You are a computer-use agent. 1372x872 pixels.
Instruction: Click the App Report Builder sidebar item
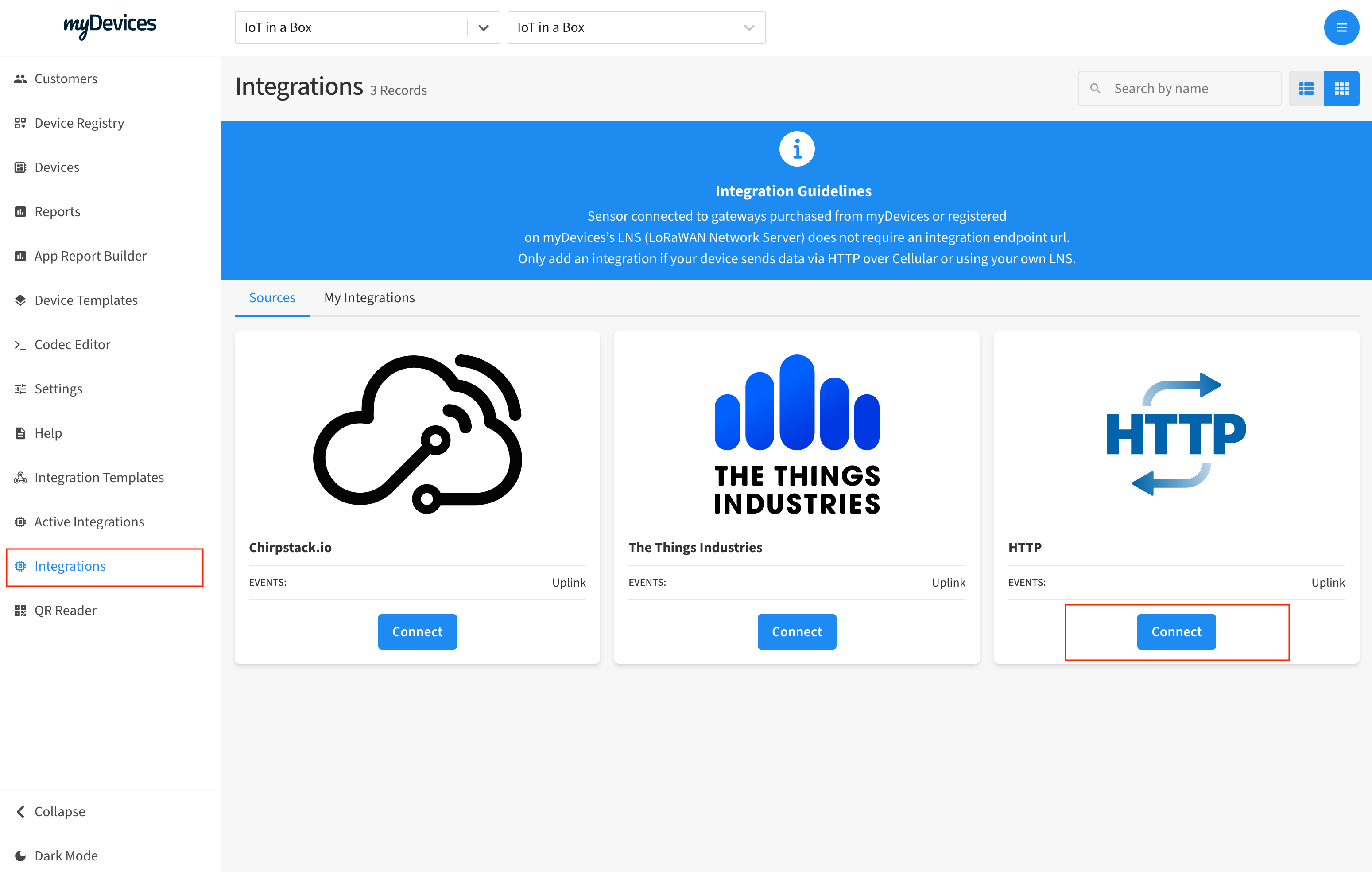click(x=91, y=255)
